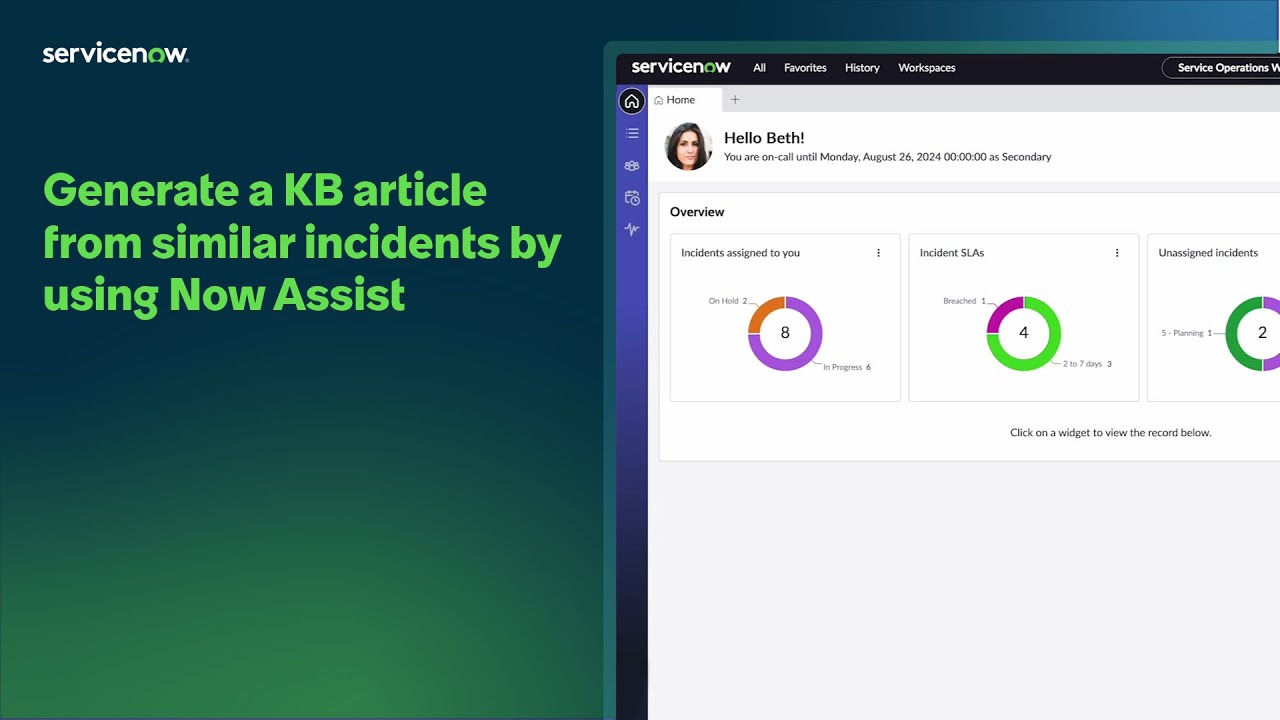Screen dimensions: 1280x720
Task: Open the Favorites menu
Action: point(804,67)
